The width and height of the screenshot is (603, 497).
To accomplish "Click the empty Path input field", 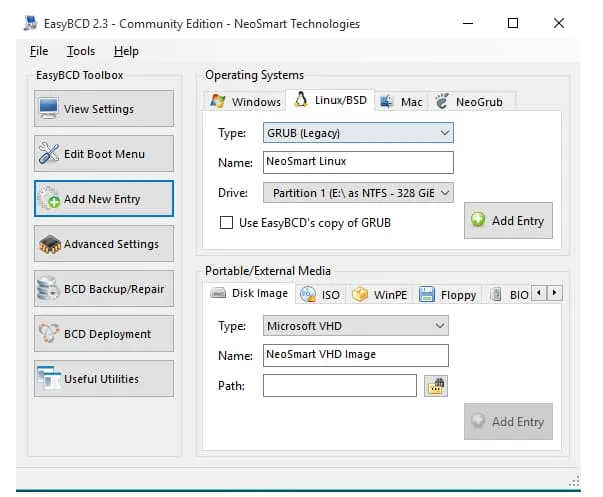I will (x=340, y=385).
